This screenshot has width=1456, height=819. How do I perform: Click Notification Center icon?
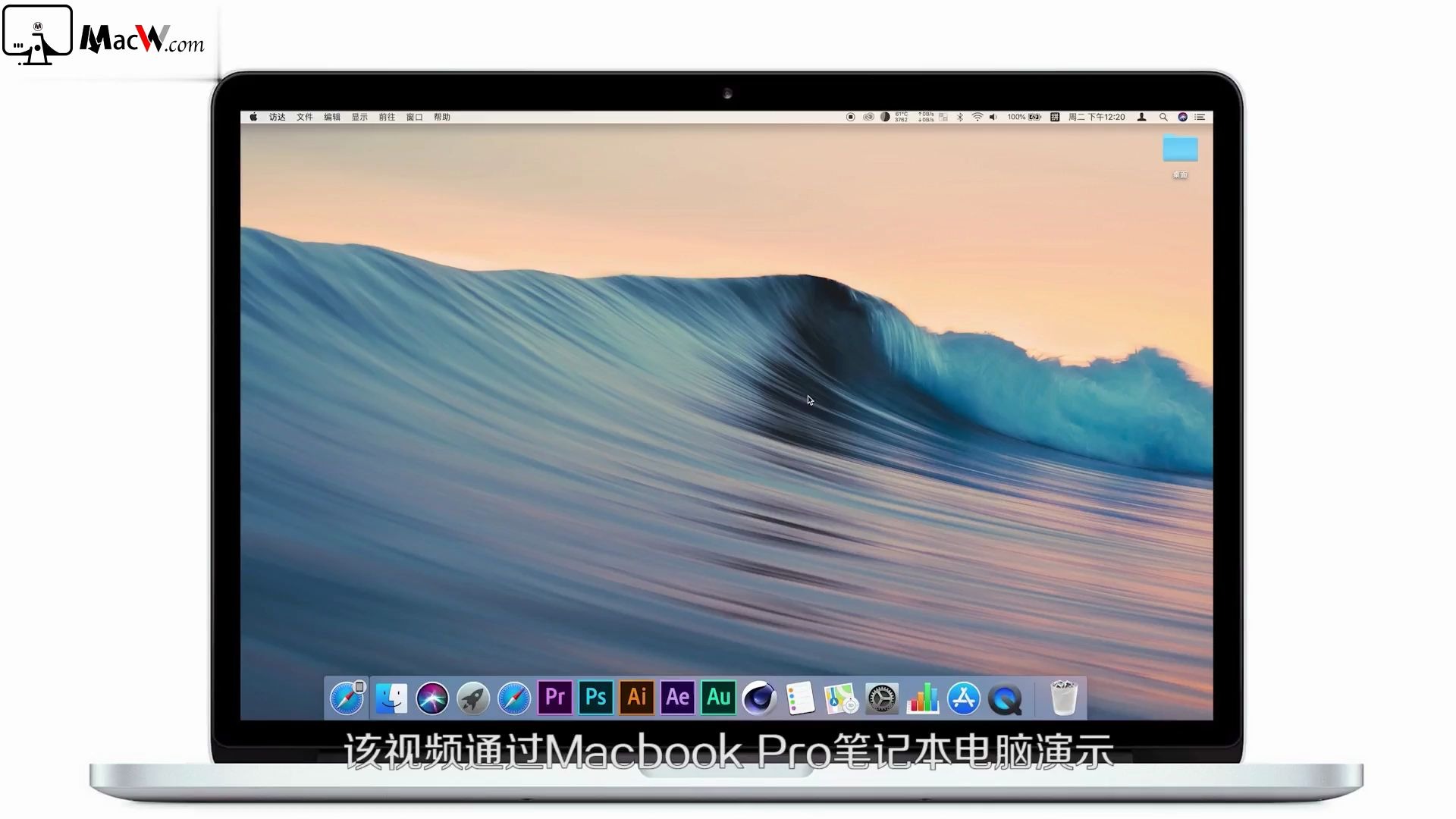pyautogui.click(x=1201, y=117)
